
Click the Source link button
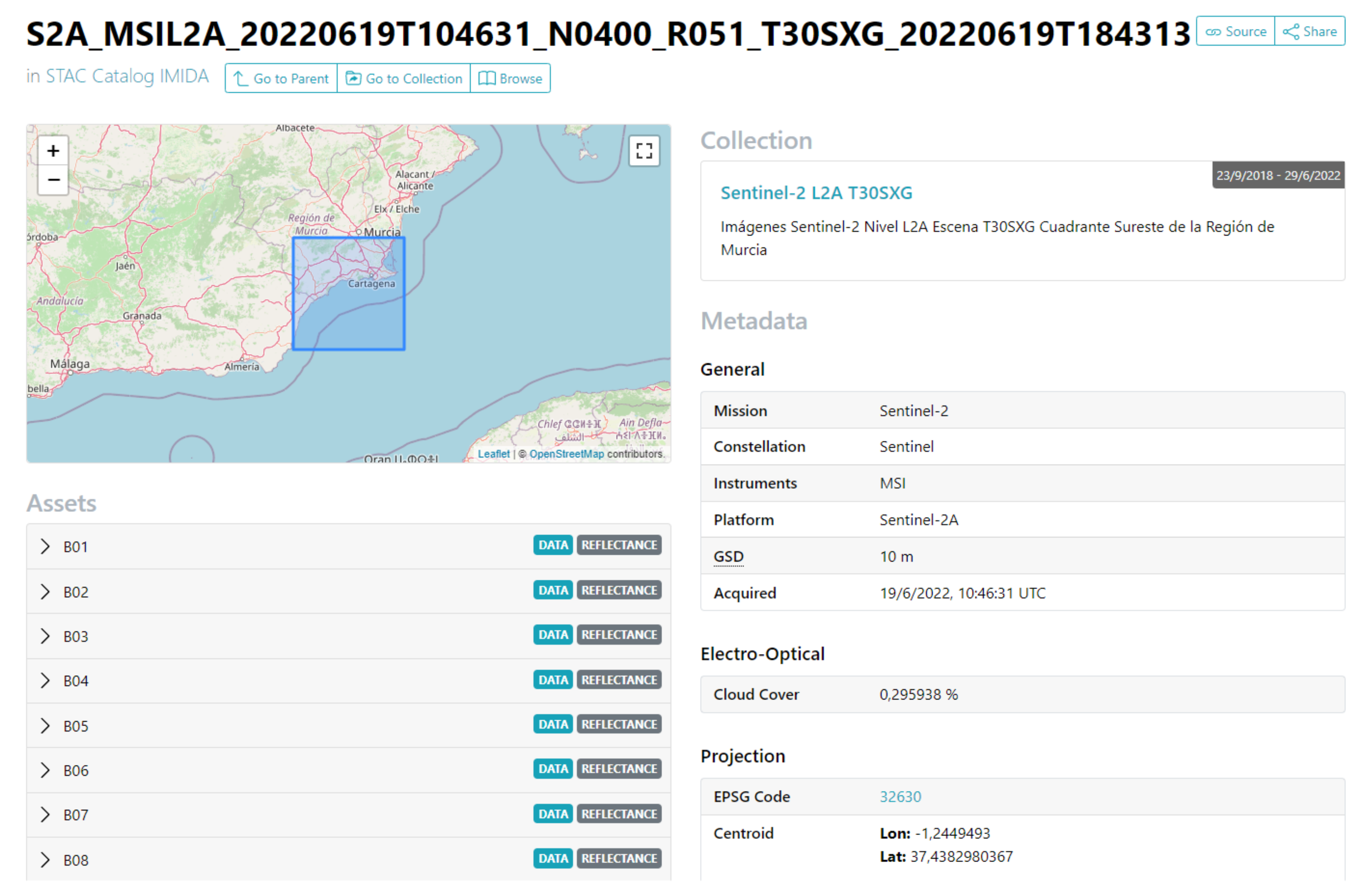point(1235,31)
